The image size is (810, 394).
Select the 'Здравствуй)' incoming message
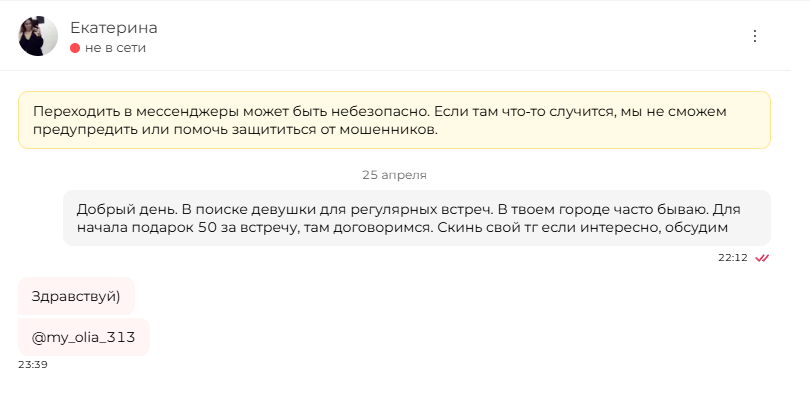point(76,296)
